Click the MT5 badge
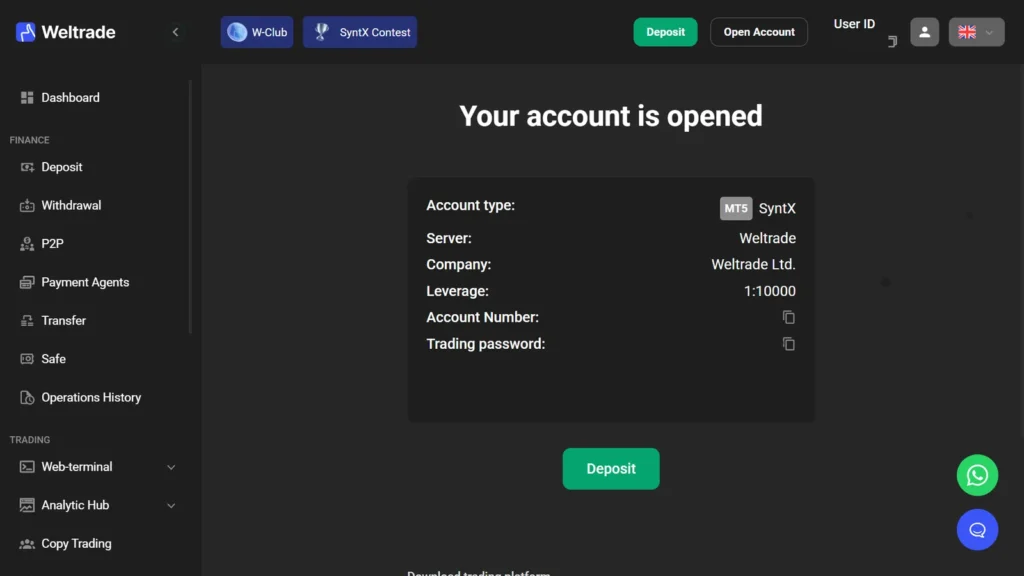 click(736, 208)
